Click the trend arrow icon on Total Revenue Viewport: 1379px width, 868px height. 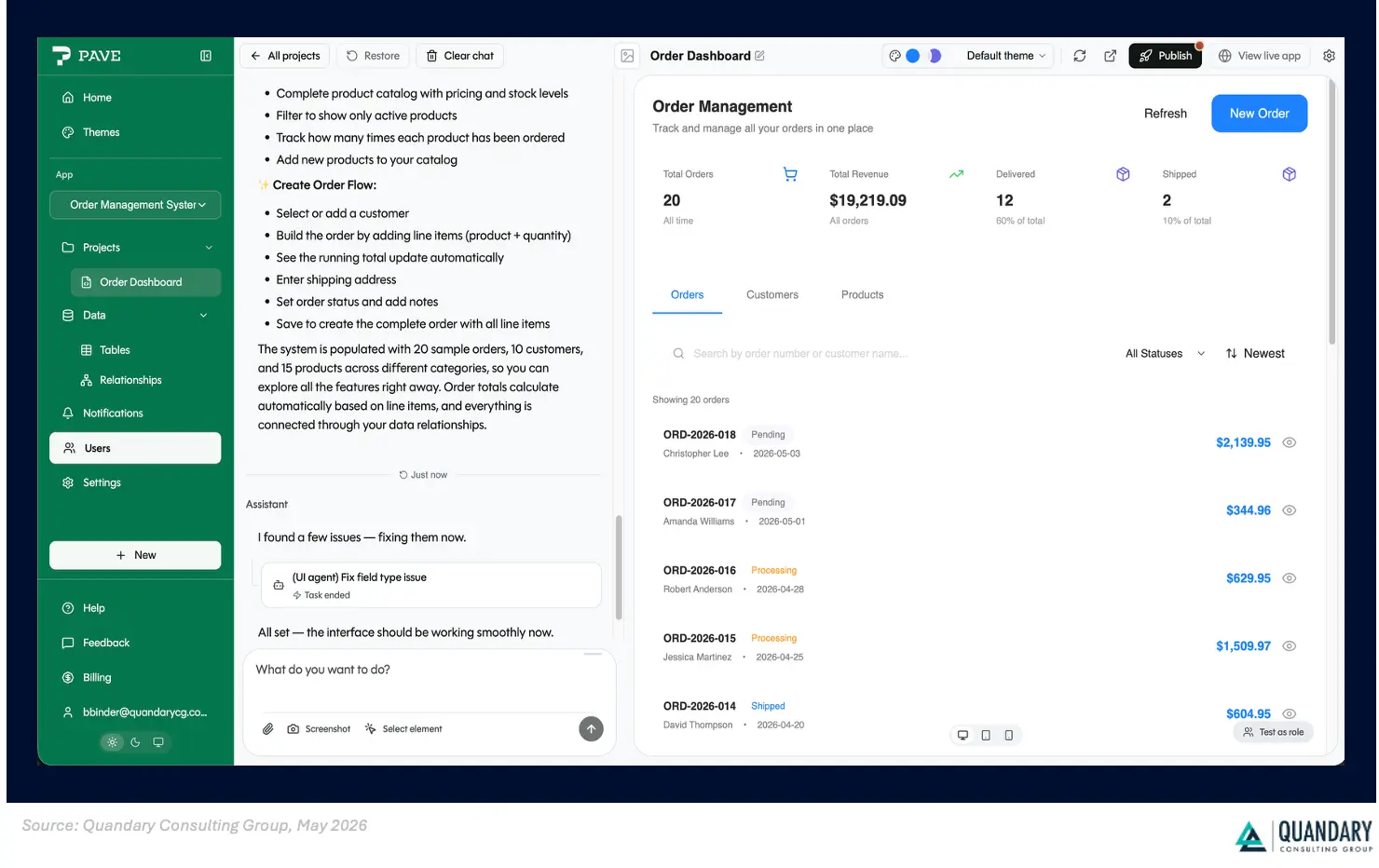tap(956, 174)
